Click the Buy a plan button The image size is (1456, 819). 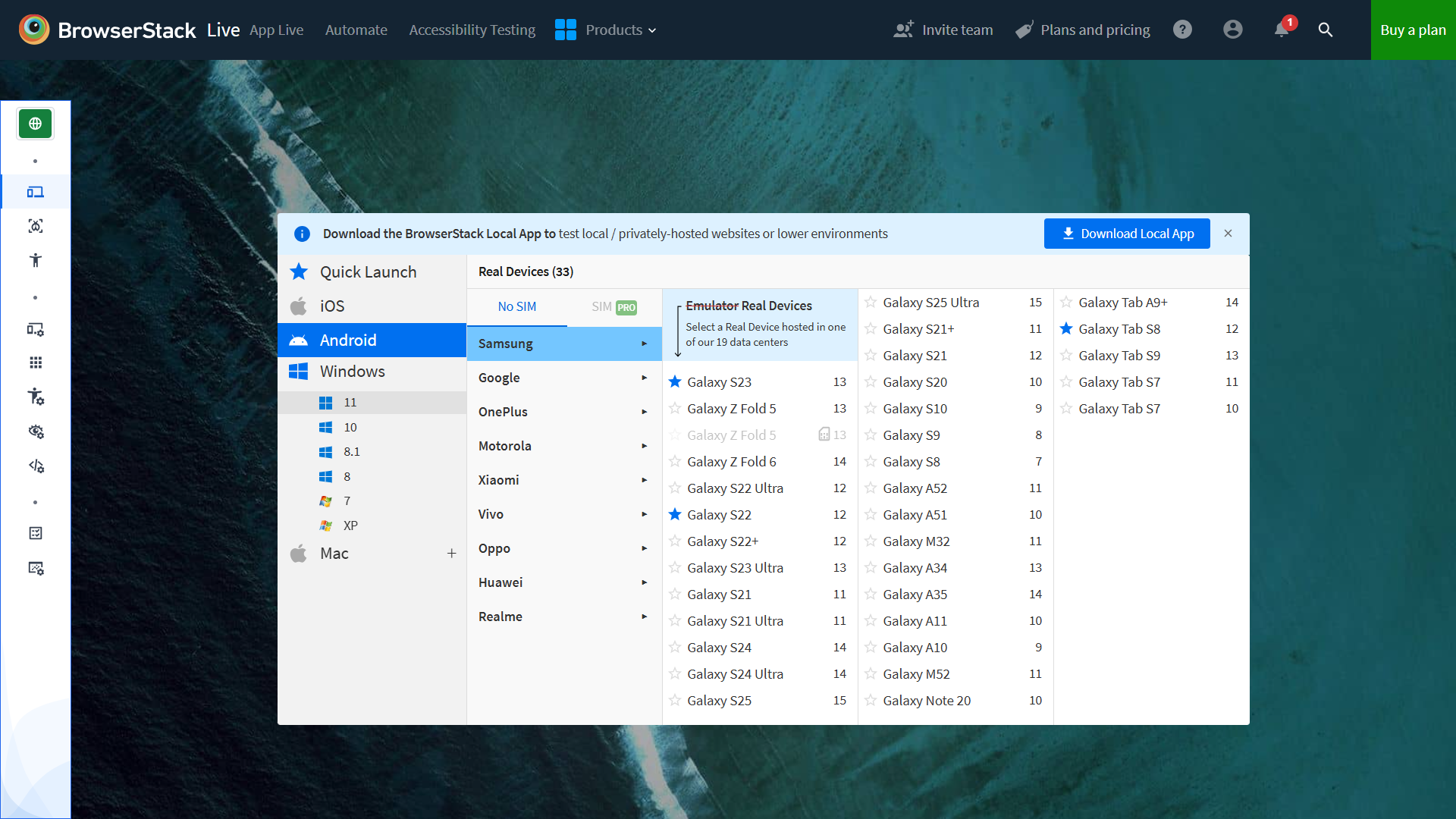(1413, 30)
